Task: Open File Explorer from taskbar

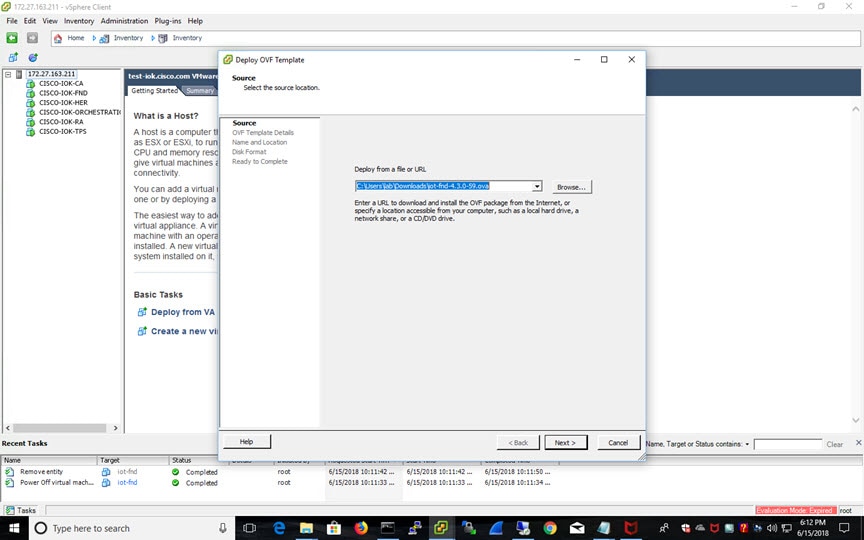Action: [306, 528]
